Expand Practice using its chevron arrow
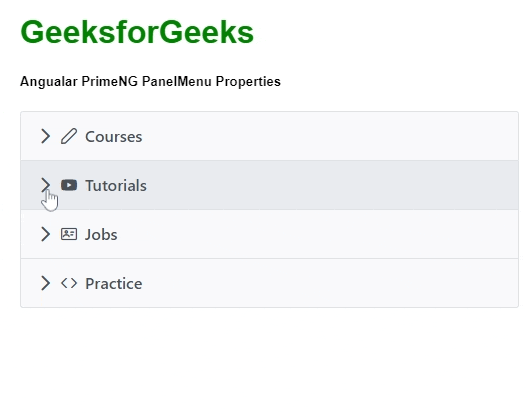Screen dimensions: 526x417 45,283
